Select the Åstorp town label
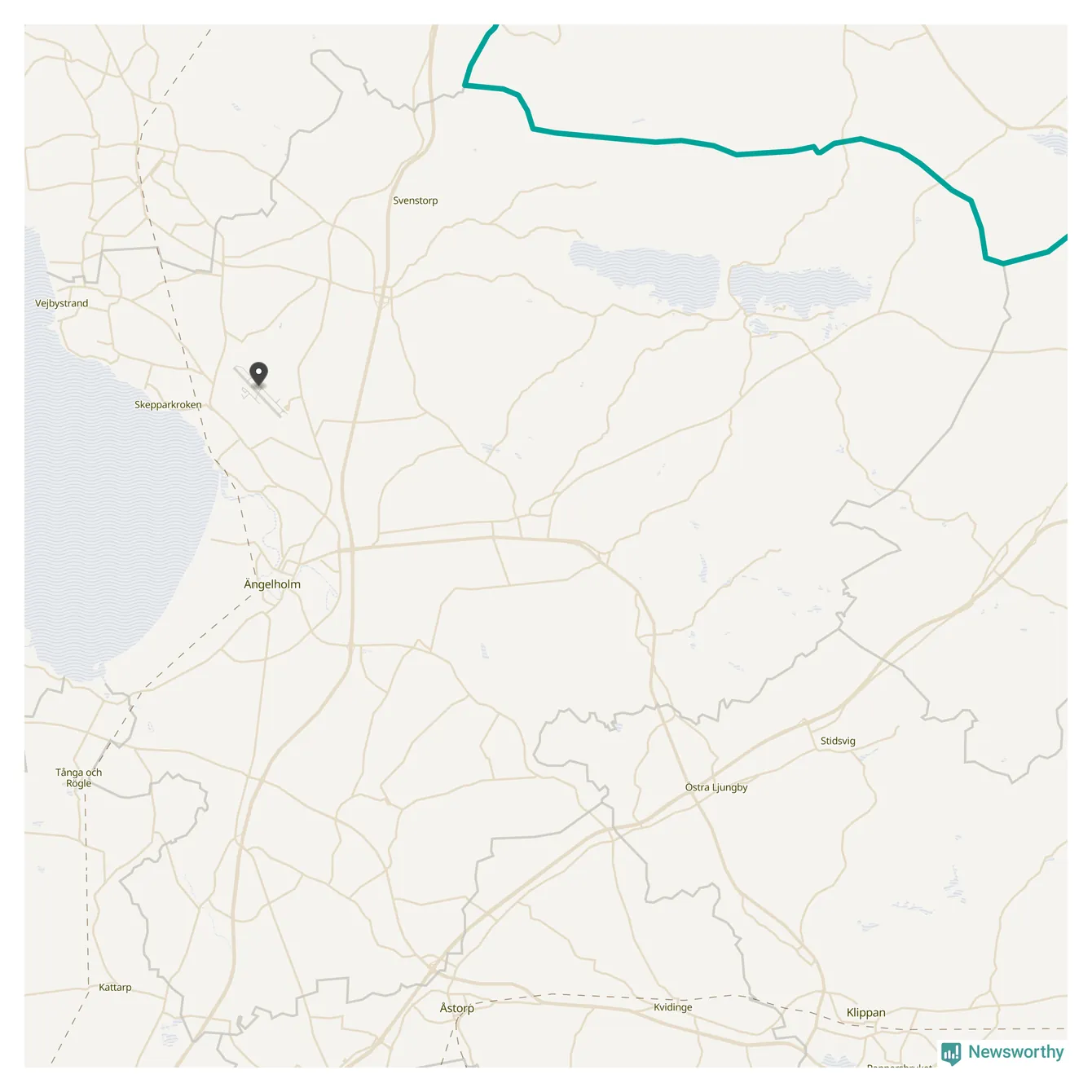The height and width of the screenshot is (1092, 1092). 457,1009
